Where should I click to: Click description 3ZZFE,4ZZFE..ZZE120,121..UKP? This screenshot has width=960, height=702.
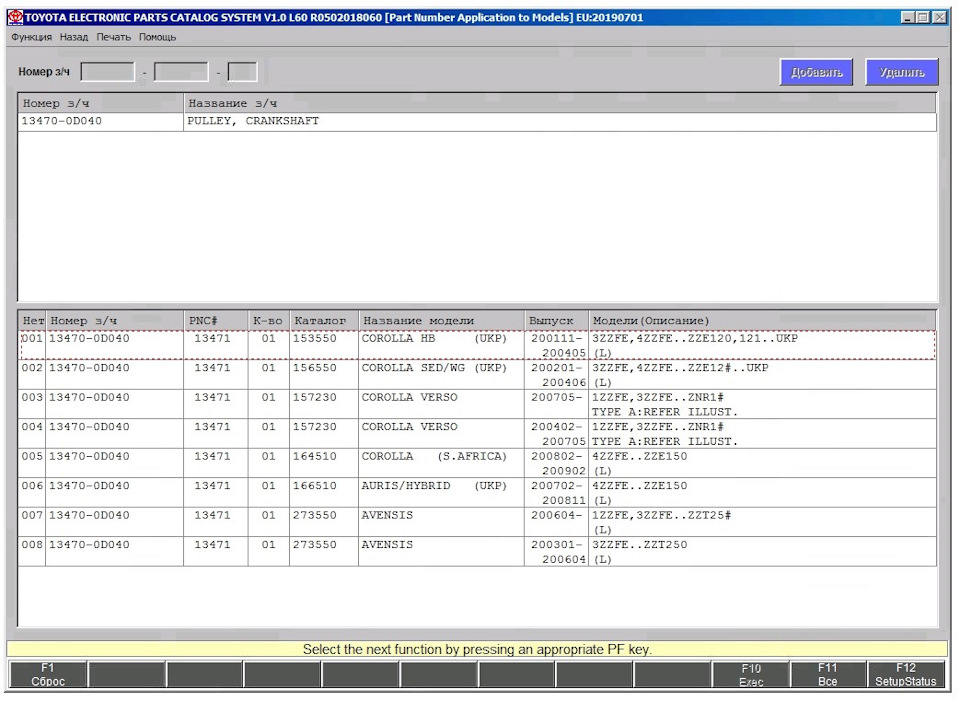(695, 338)
